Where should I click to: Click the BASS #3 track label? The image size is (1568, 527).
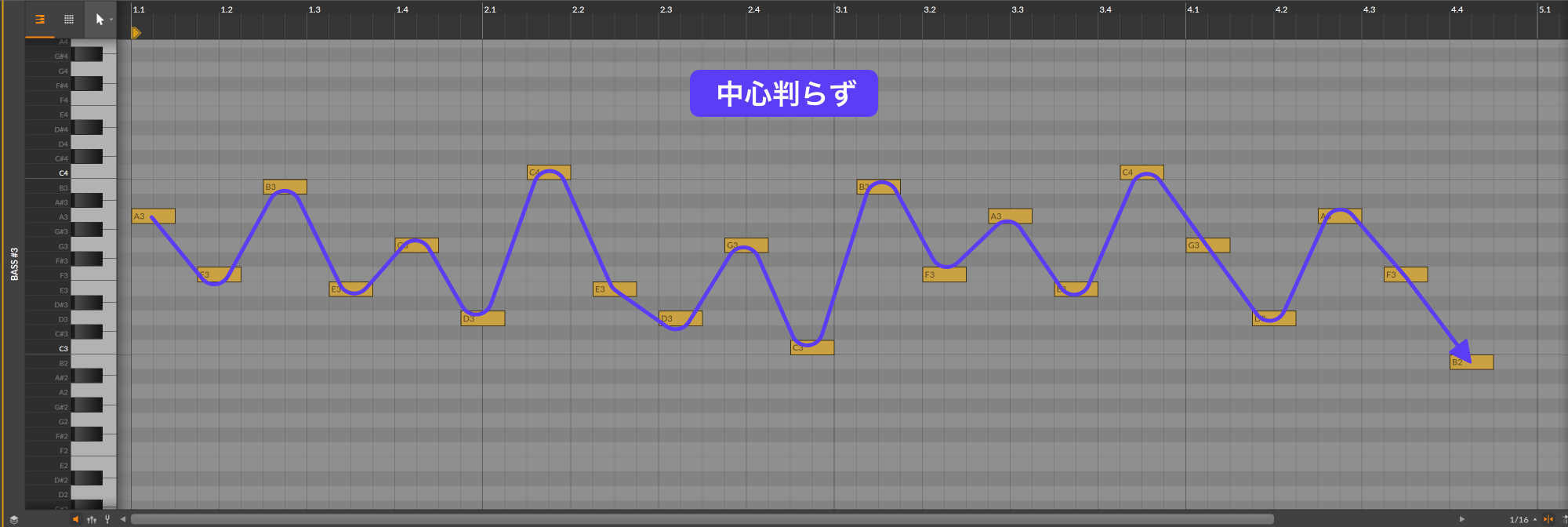click(x=14, y=263)
